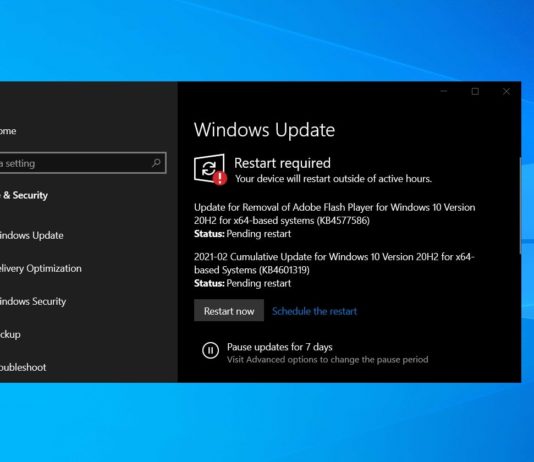The width and height of the screenshot is (534, 462).
Task: Click the pause icon beside Pause updates
Action: [210, 350]
